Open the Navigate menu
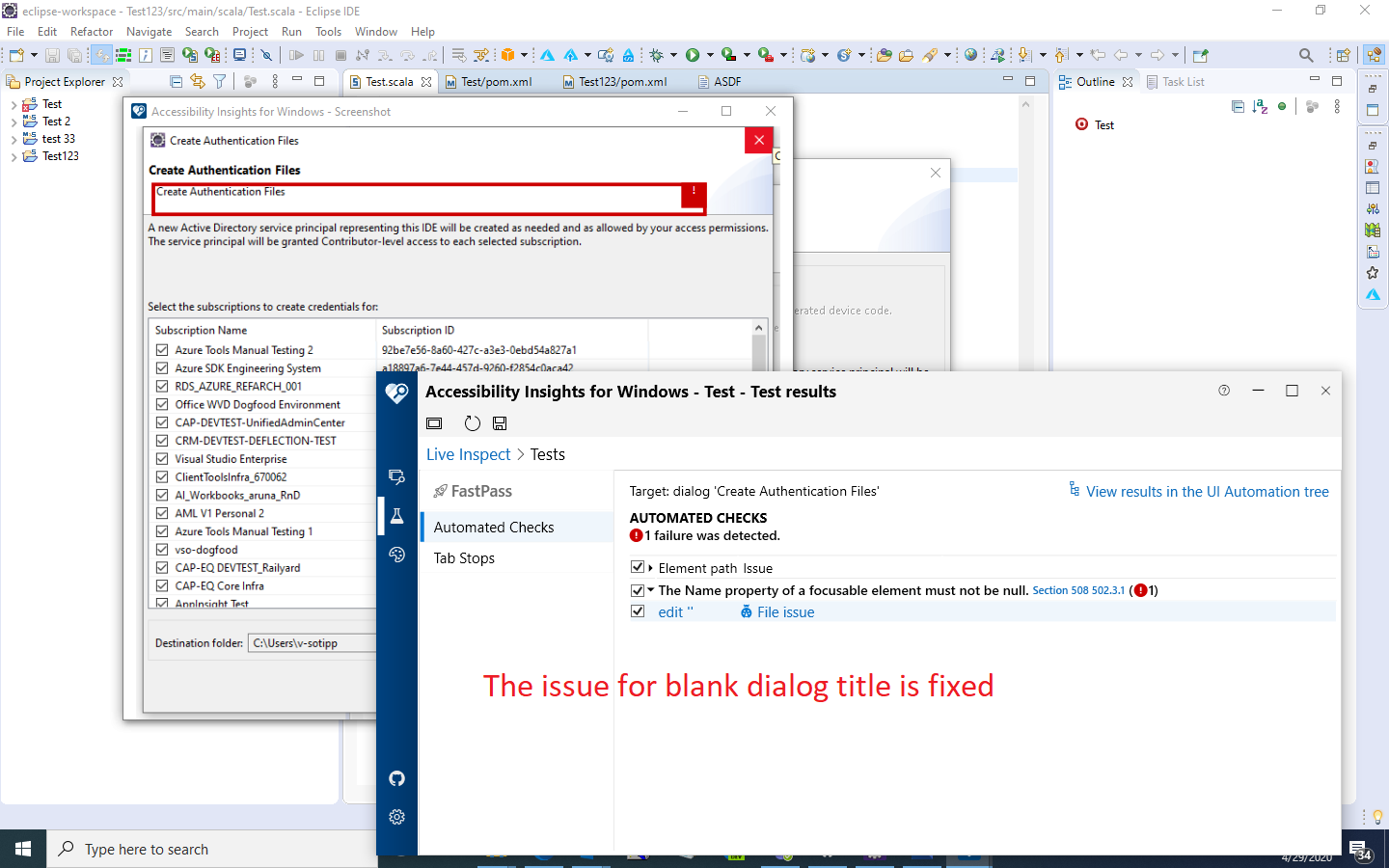The image size is (1389, 868). coord(149,31)
